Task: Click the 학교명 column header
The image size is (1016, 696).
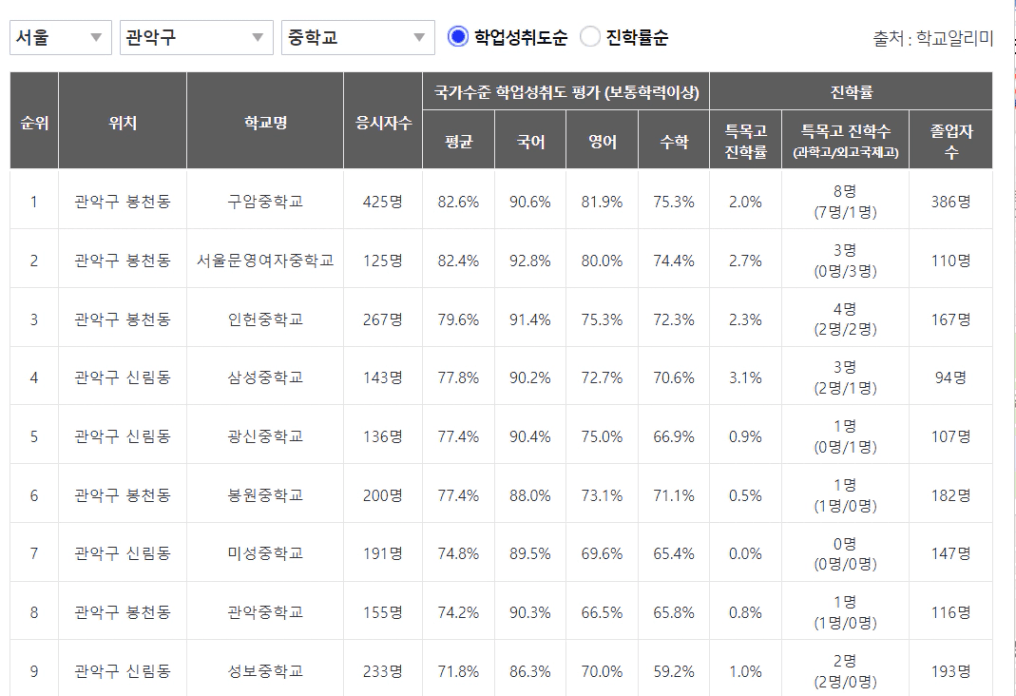Action: click(x=265, y=121)
